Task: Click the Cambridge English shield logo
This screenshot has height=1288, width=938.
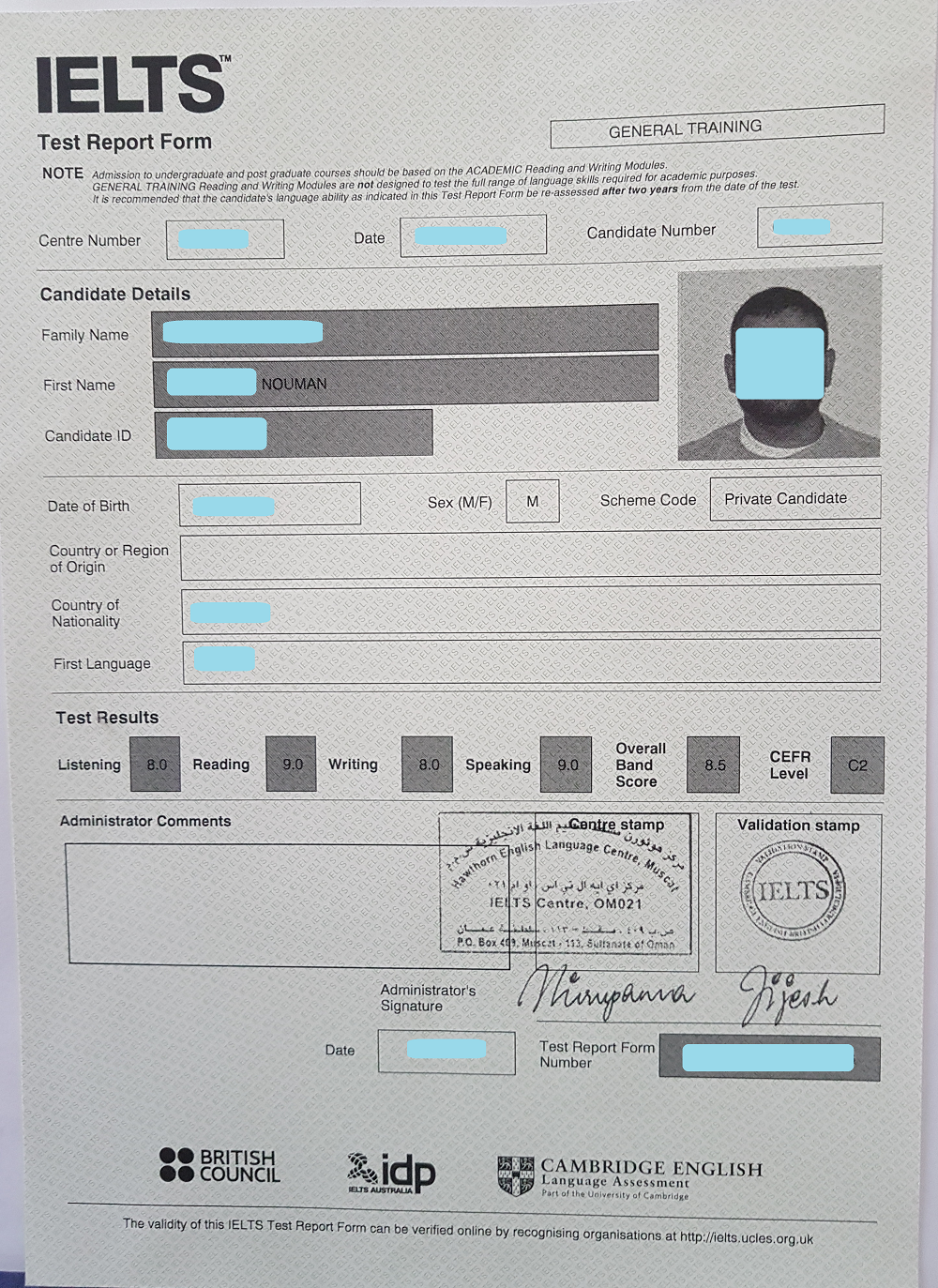Action: 515,1176
